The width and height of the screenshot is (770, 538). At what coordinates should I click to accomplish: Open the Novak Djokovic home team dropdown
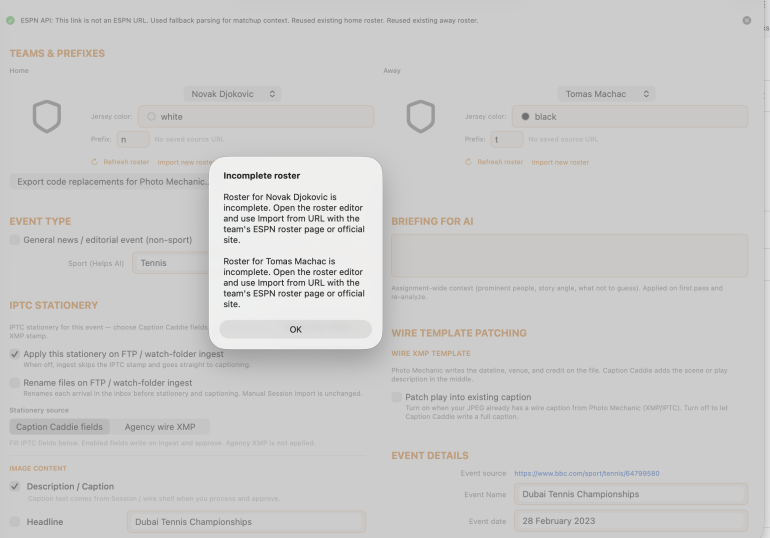click(x=232, y=94)
